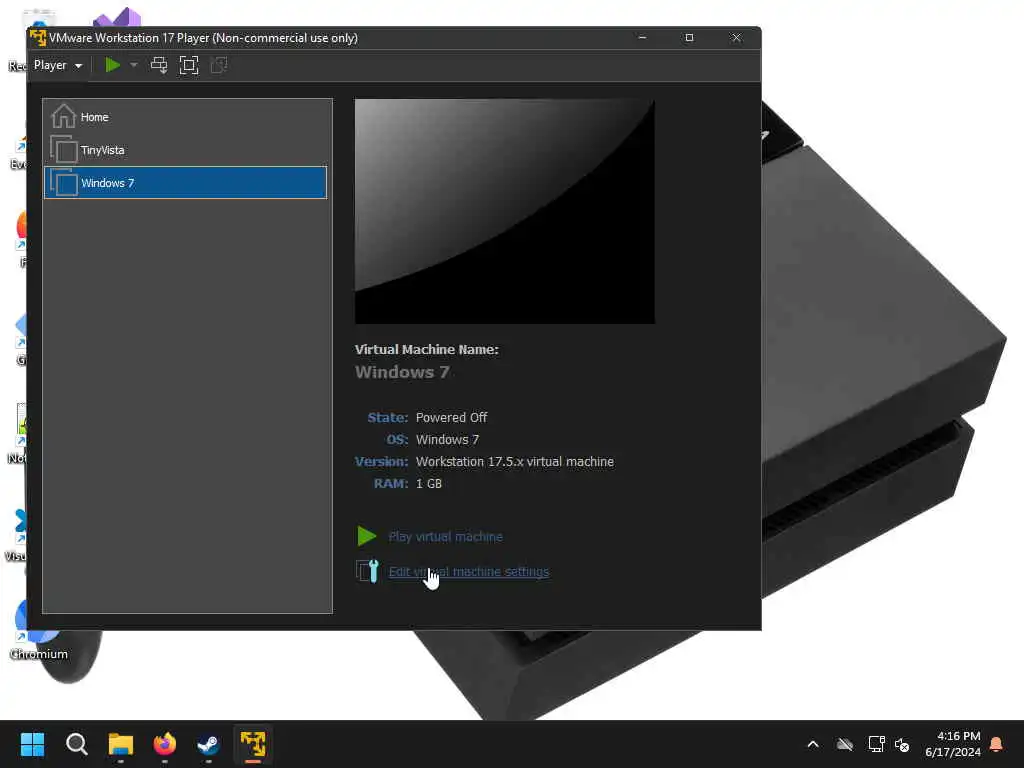This screenshot has height=768, width=1024.
Task: Enter full screen mode icon
Action: (x=189, y=65)
